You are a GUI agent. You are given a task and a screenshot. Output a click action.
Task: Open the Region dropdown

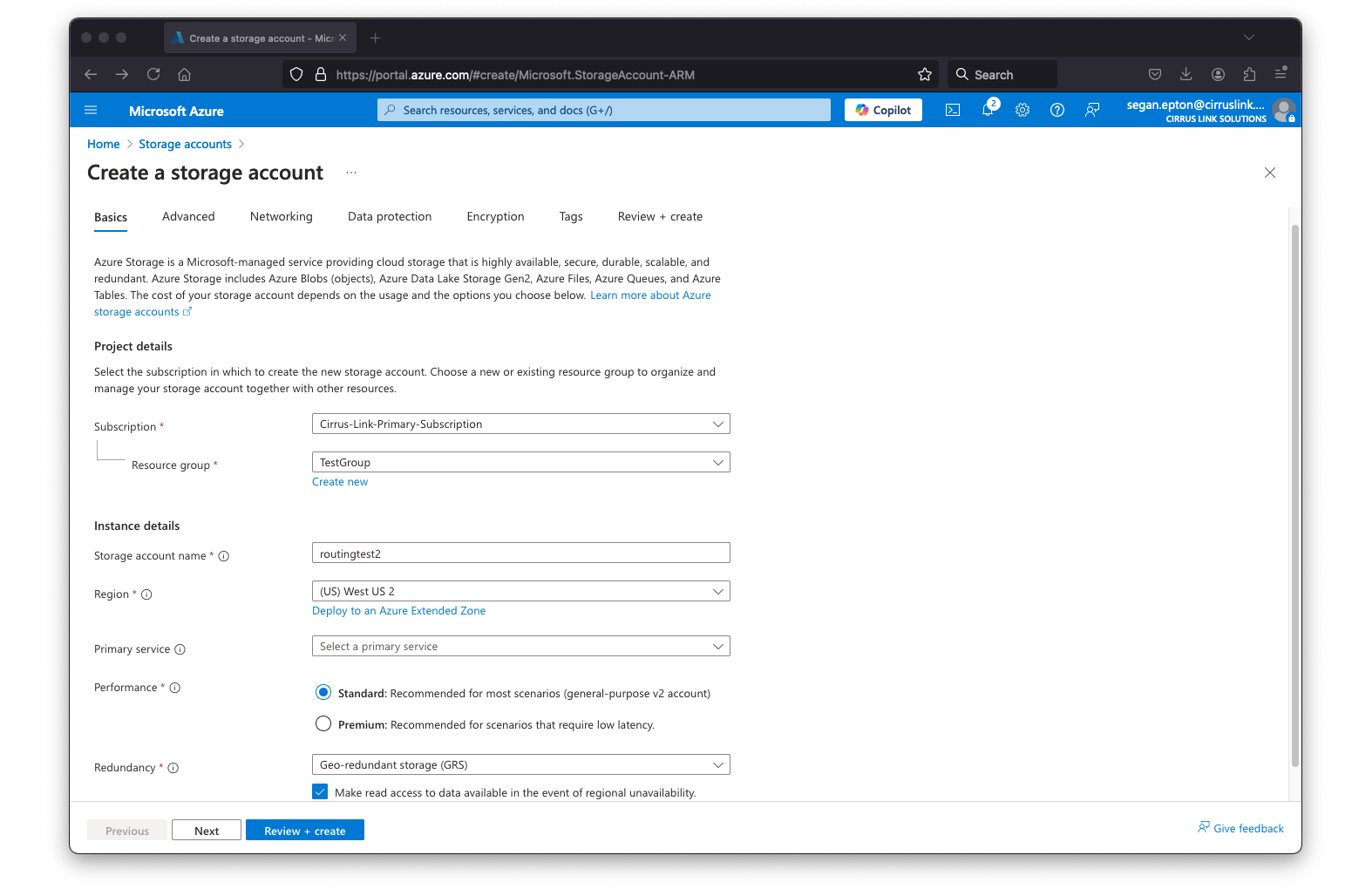pyautogui.click(x=520, y=592)
